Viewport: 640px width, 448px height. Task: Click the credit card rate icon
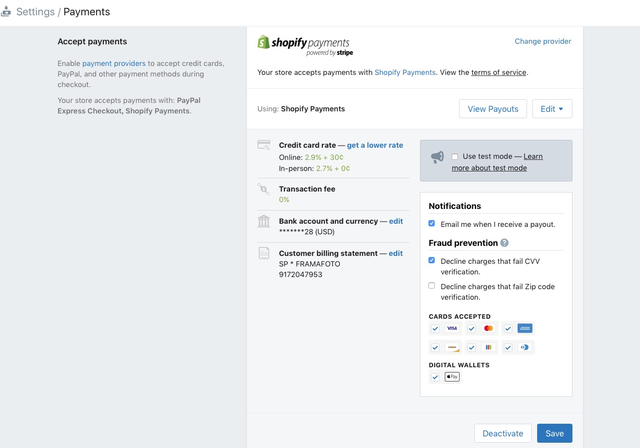coord(264,145)
